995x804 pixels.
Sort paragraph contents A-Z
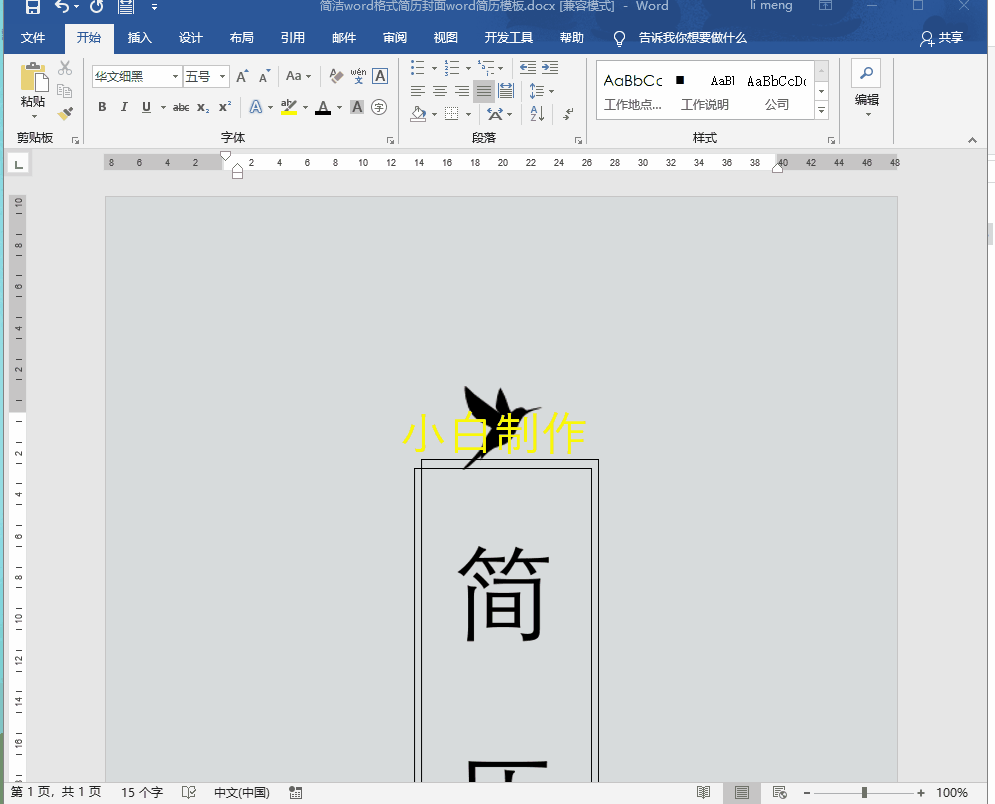coord(537,114)
